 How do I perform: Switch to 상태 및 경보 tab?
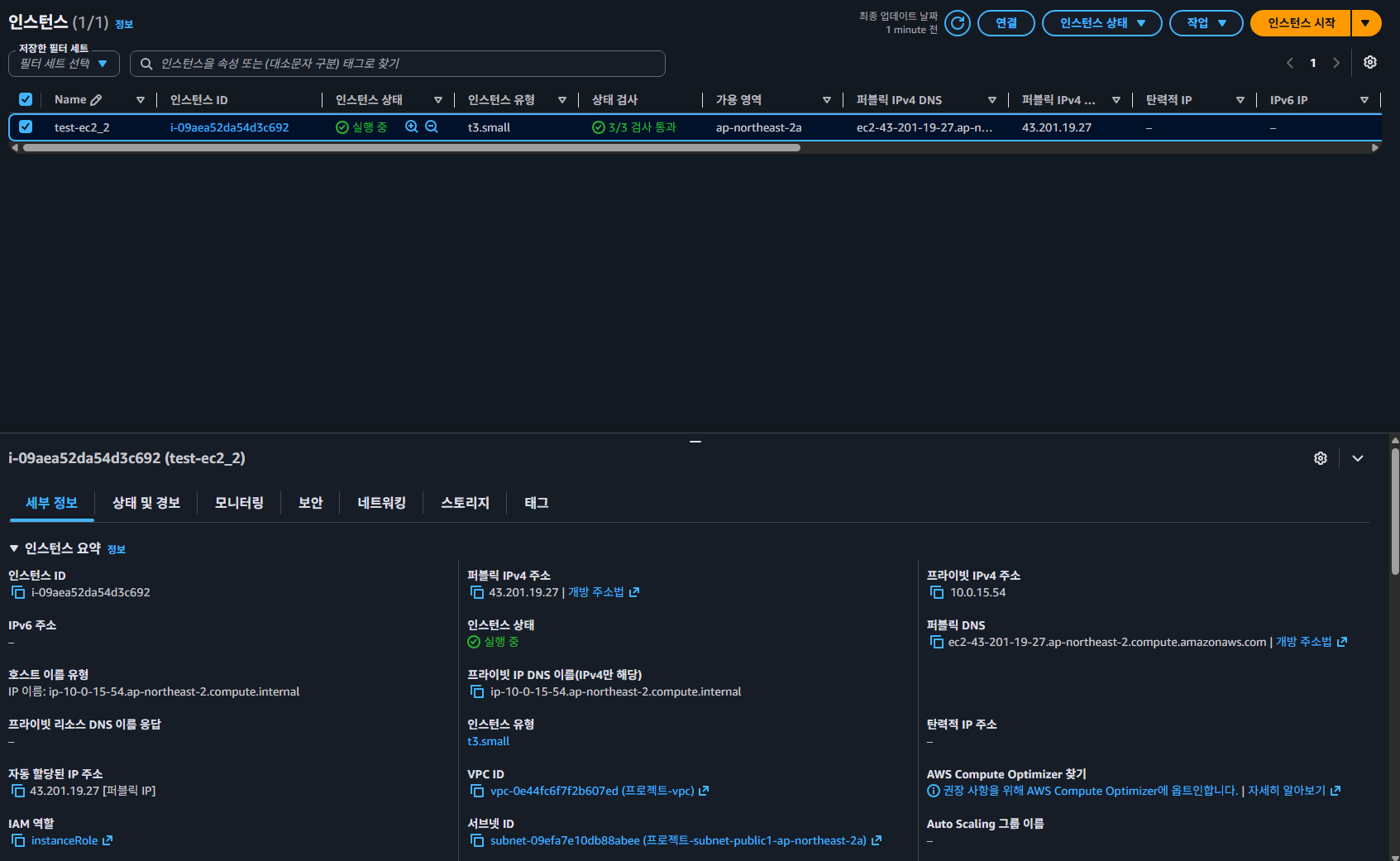[x=146, y=503]
